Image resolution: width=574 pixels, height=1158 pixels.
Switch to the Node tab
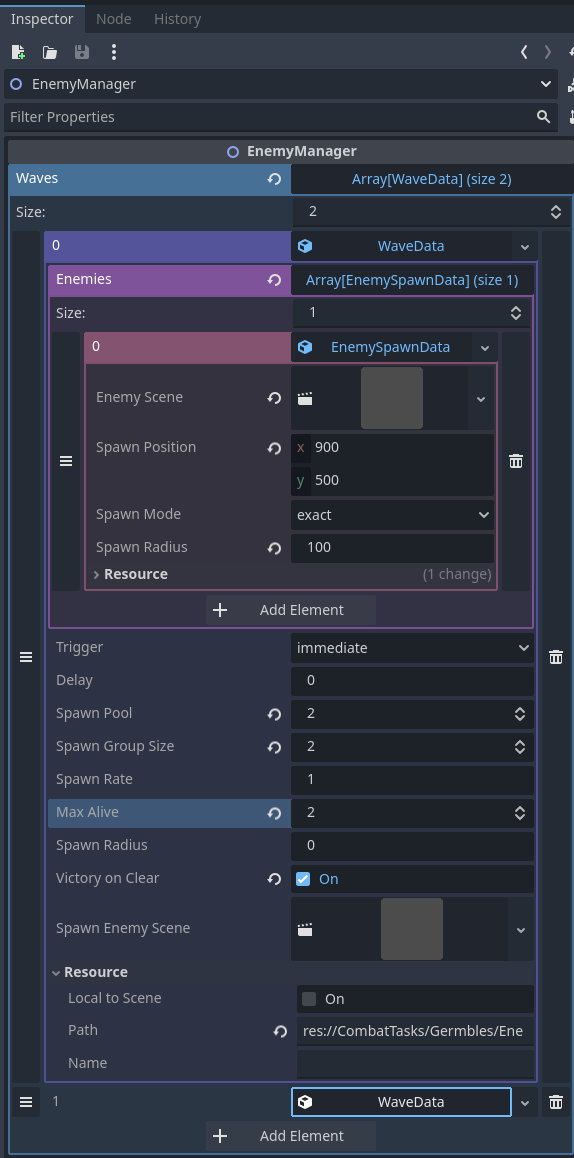click(114, 19)
